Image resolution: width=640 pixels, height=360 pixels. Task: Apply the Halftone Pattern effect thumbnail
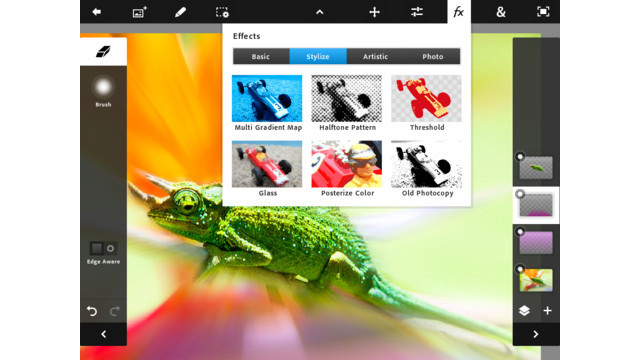[x=347, y=98]
